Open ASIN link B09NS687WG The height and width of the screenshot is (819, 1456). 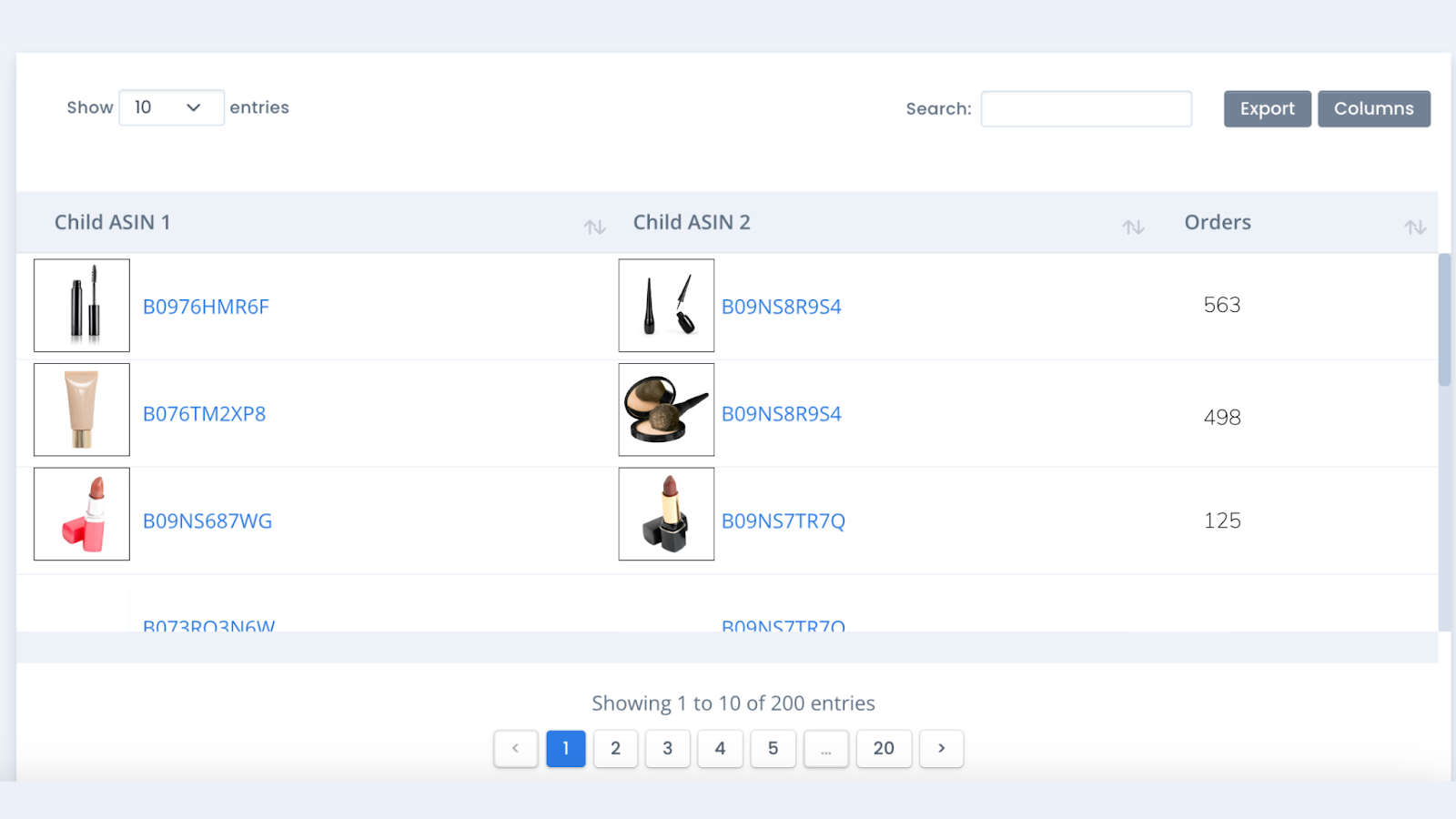click(207, 521)
